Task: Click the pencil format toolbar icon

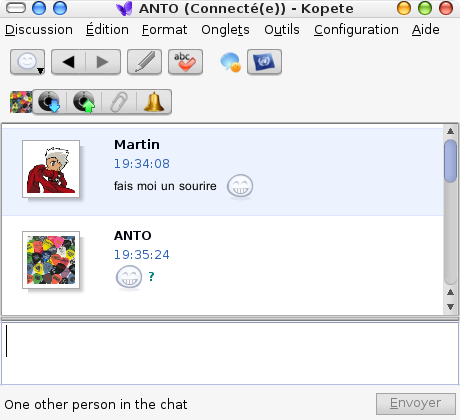Action: [144, 62]
